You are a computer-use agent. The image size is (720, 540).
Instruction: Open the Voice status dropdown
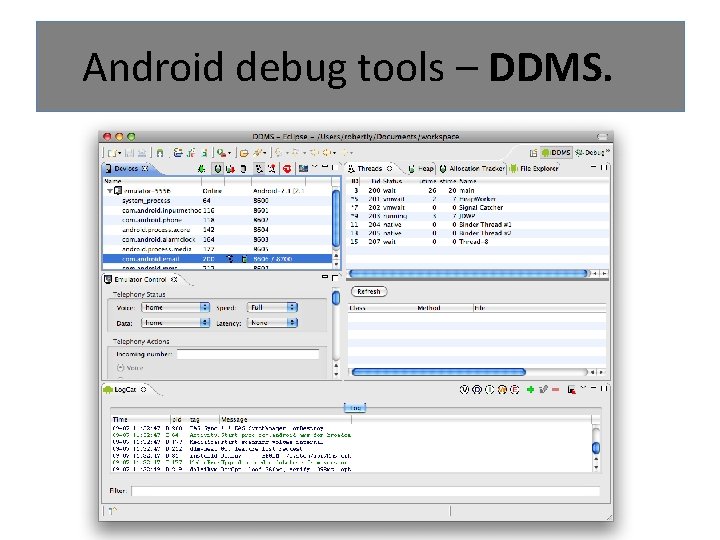coord(175,307)
